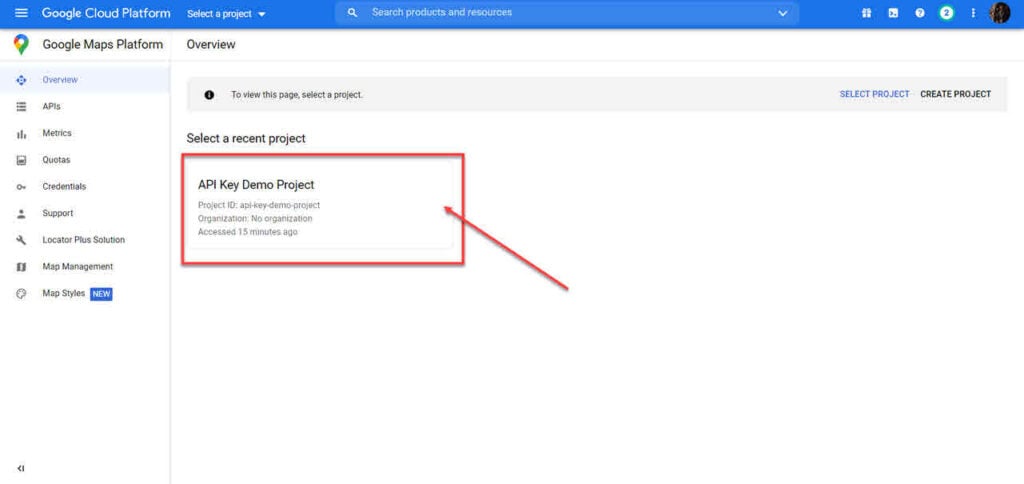Open APIs in the sidebar
The width and height of the screenshot is (1024, 484).
click(52, 106)
